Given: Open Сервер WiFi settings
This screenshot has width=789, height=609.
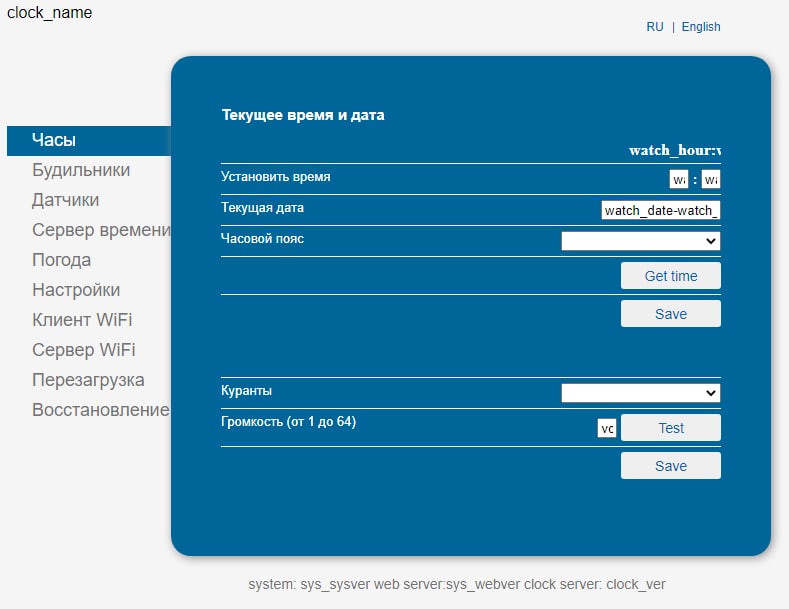Looking at the screenshot, I should tap(84, 350).
